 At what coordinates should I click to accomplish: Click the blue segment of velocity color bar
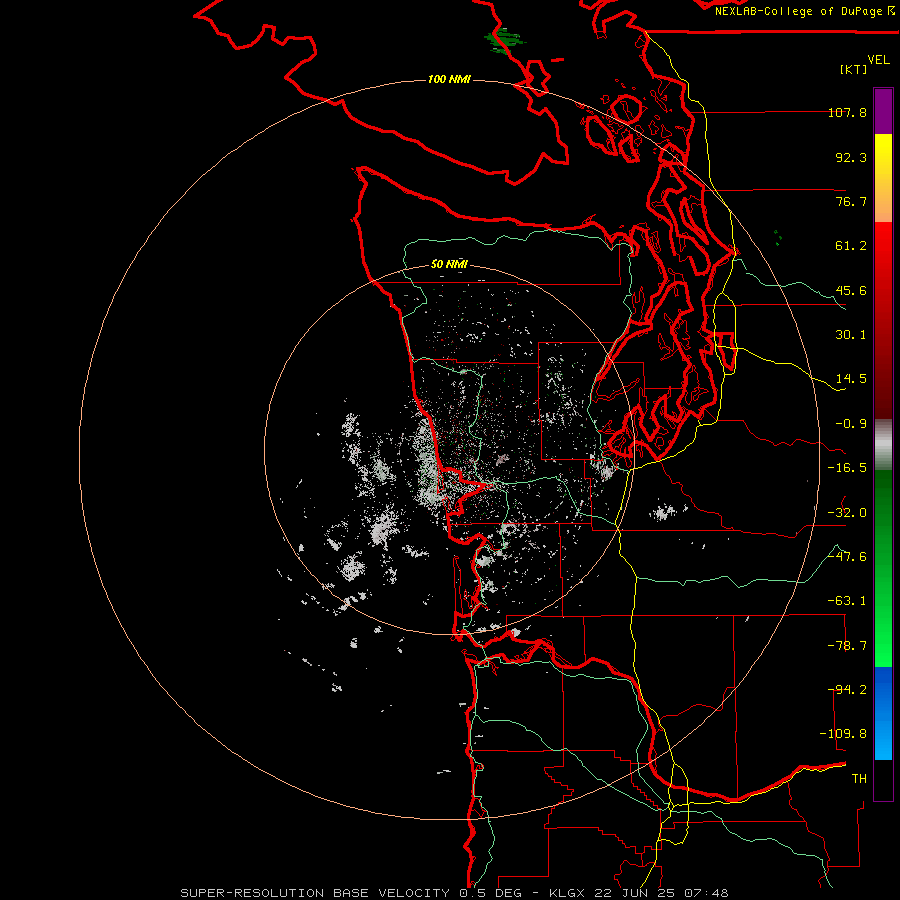tap(883, 713)
